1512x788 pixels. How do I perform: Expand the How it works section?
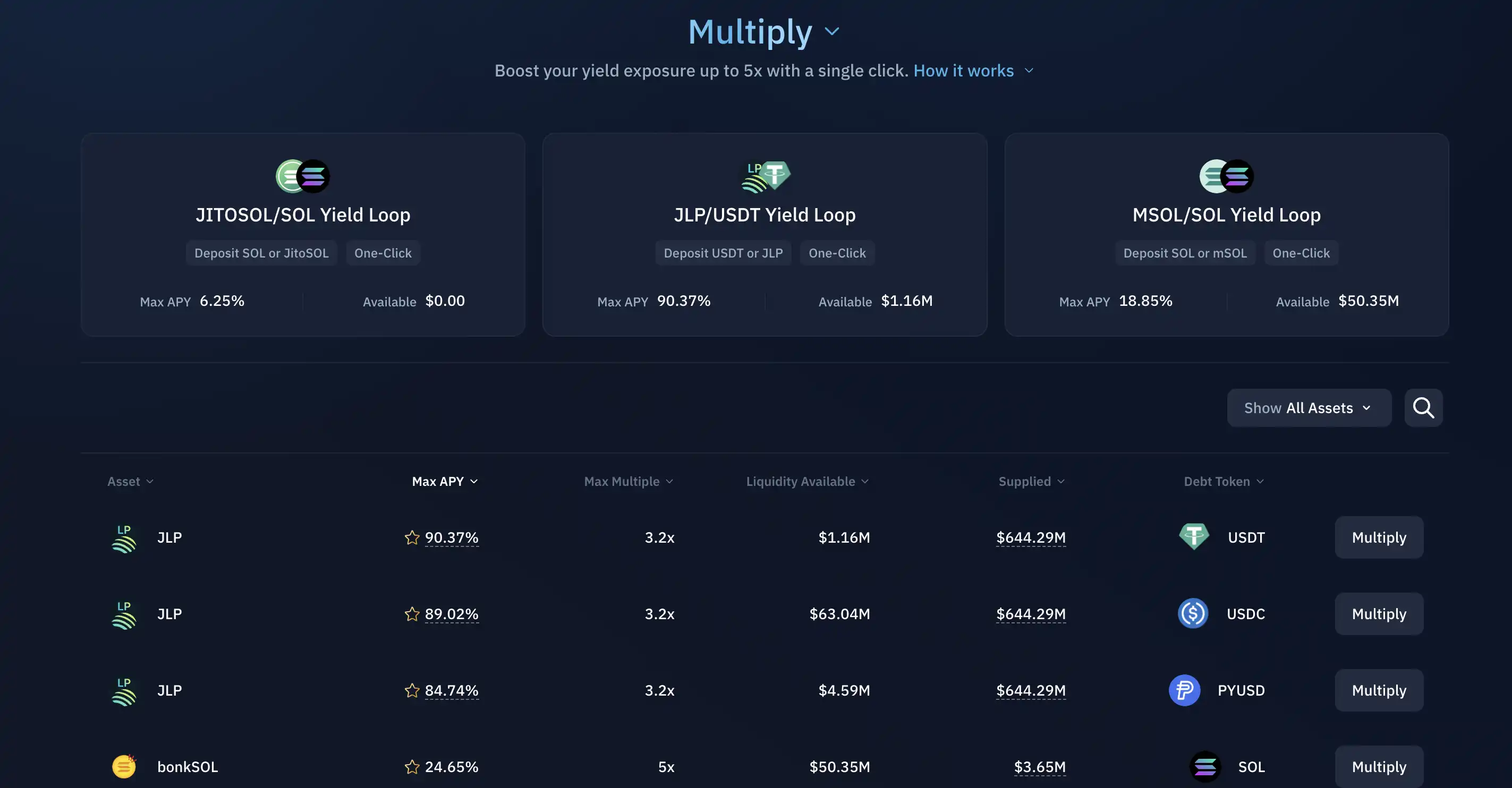point(973,71)
